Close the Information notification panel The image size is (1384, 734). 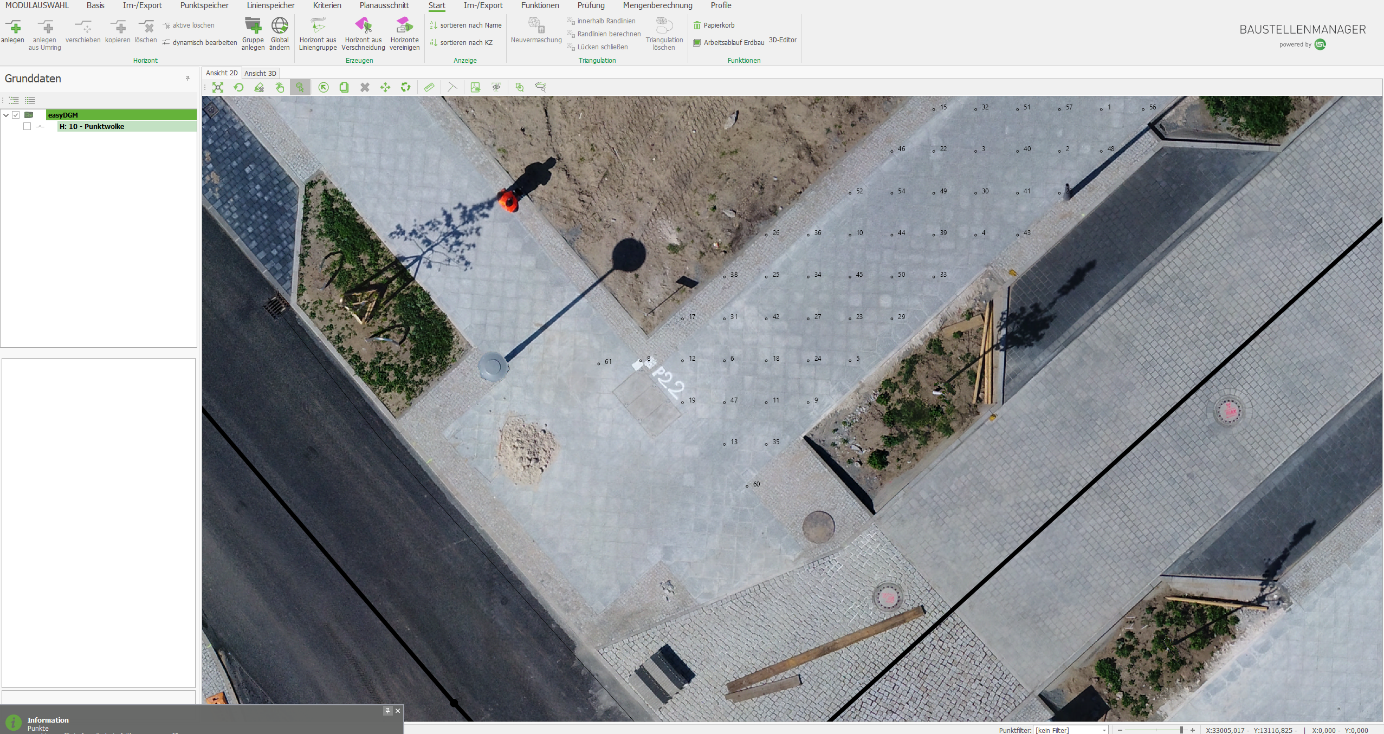[397, 710]
